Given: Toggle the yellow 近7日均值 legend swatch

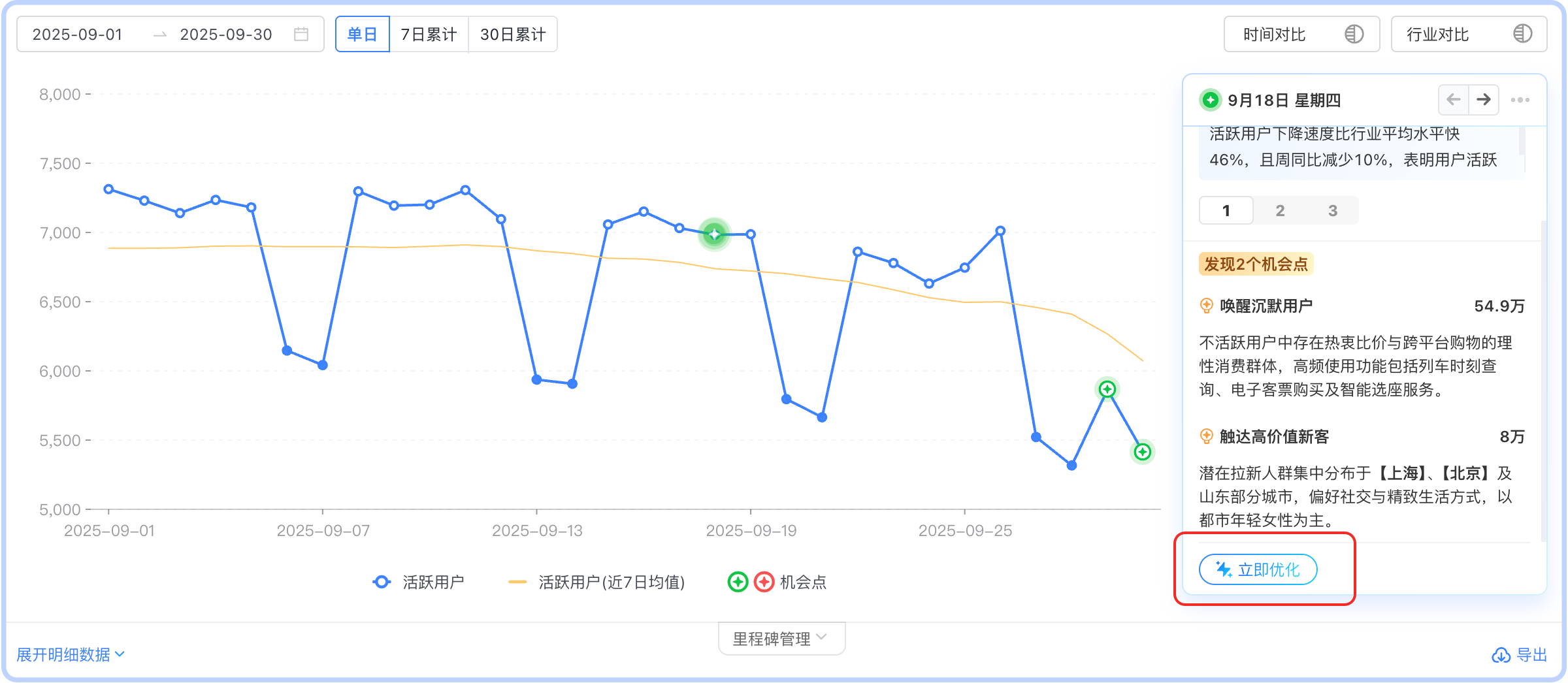Looking at the screenshot, I should point(517,582).
